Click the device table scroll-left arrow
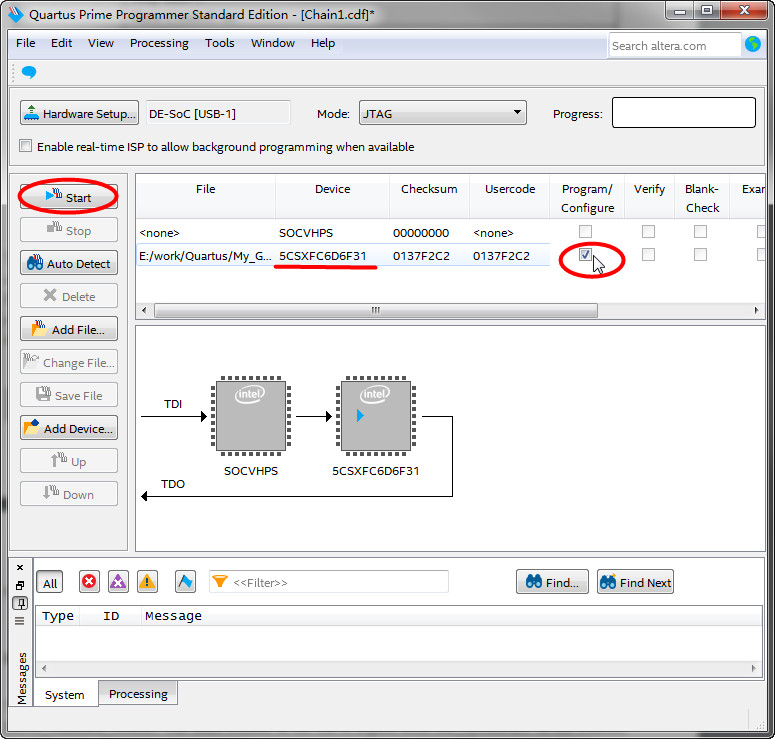This screenshot has height=739, width=775. 144,310
